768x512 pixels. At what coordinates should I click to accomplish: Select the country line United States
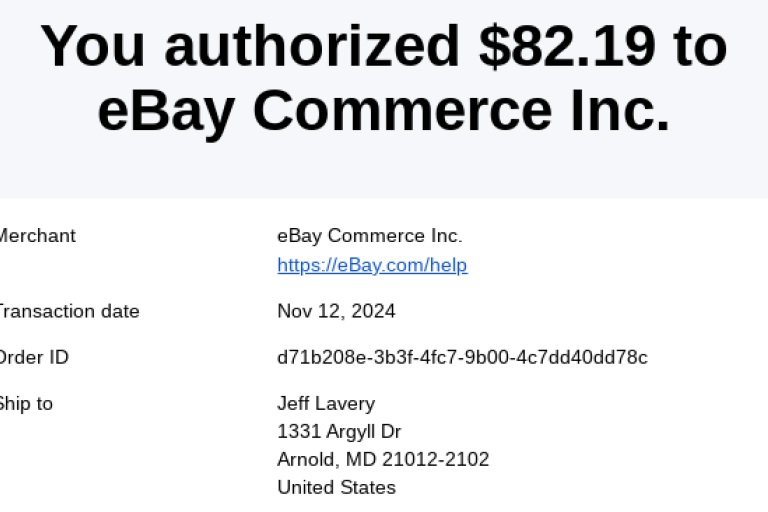click(x=336, y=488)
